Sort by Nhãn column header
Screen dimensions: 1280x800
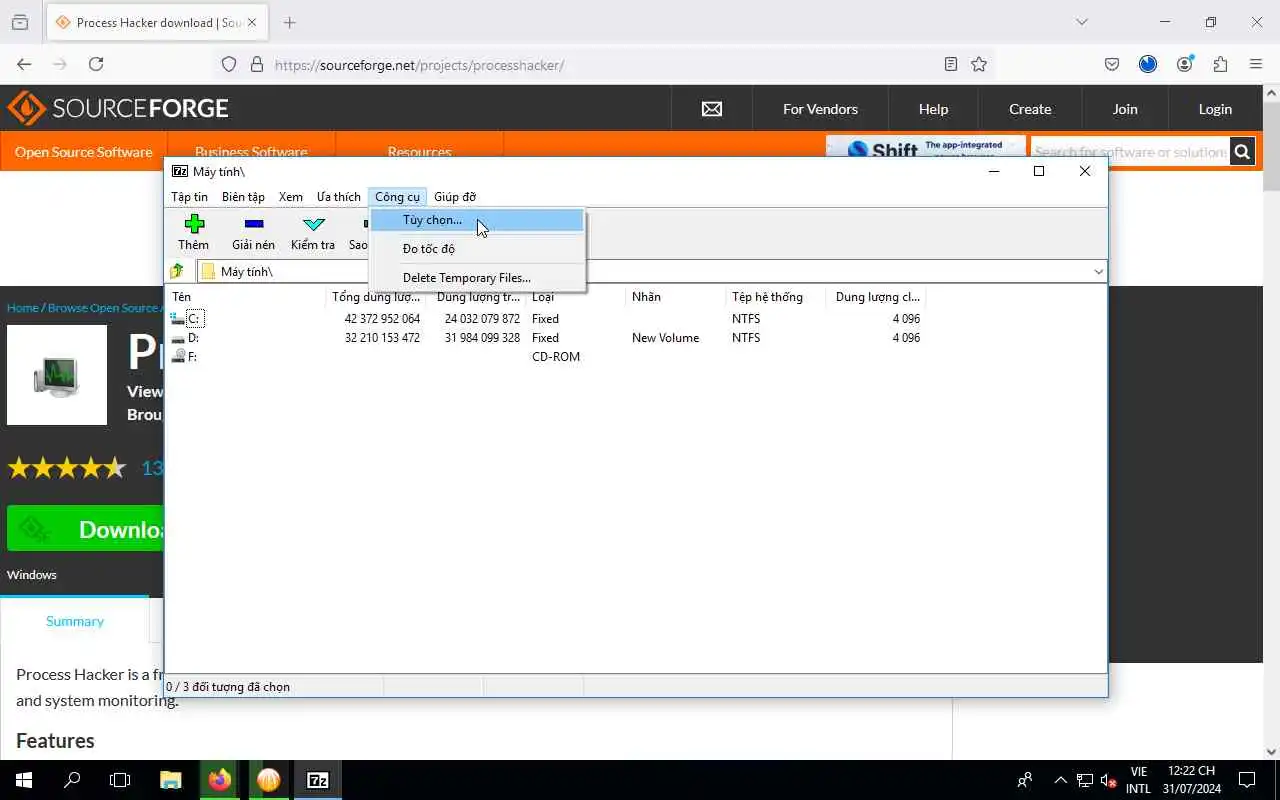click(x=676, y=297)
